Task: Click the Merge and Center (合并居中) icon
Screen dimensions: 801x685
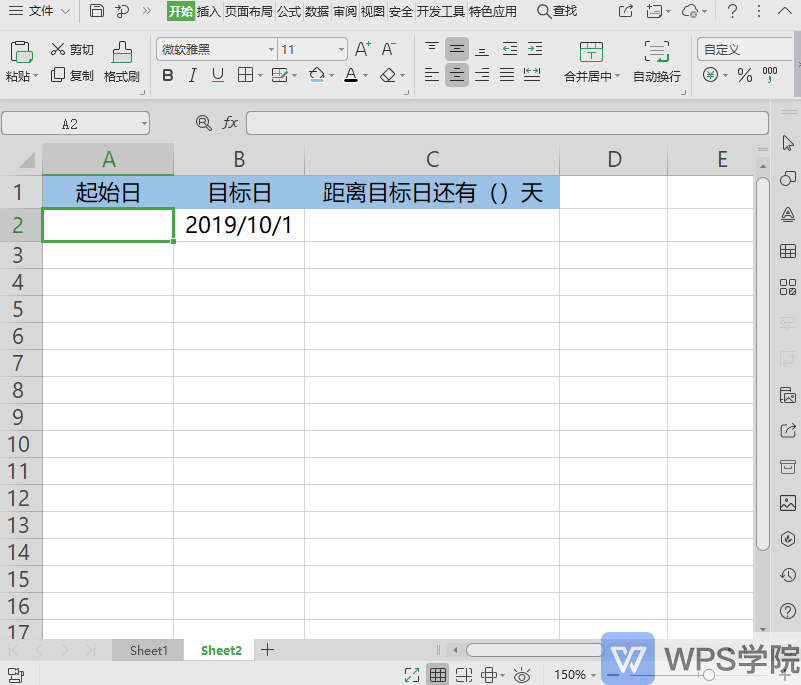Action: point(591,52)
